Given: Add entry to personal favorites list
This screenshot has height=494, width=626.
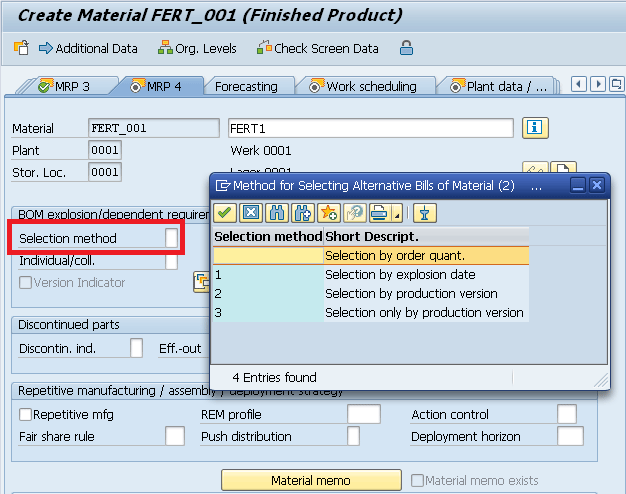Looking at the screenshot, I should [329, 213].
